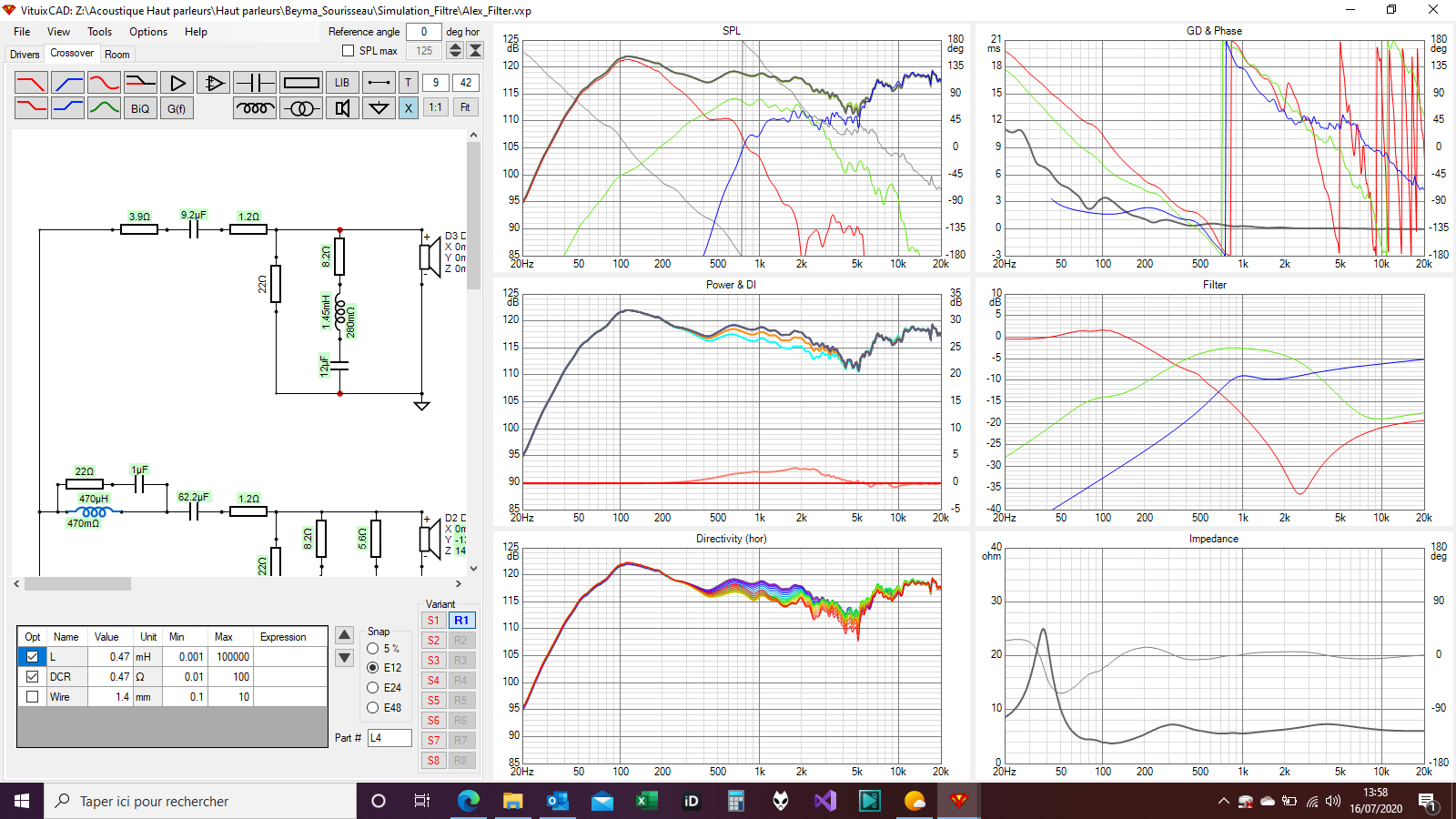Check the Opt box for Wire

(33, 697)
